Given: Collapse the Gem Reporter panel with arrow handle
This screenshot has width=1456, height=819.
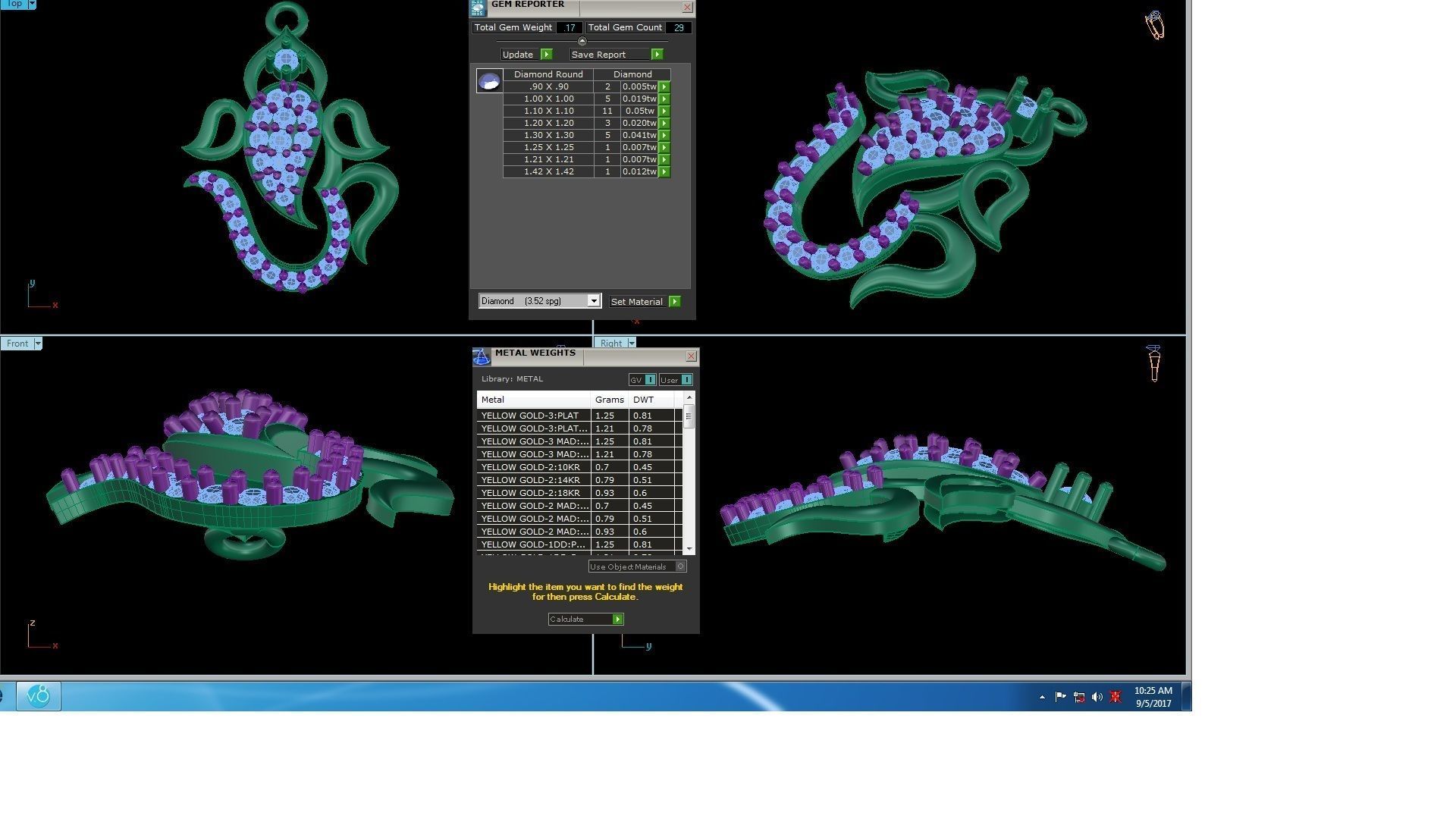Looking at the screenshot, I should (582, 41).
